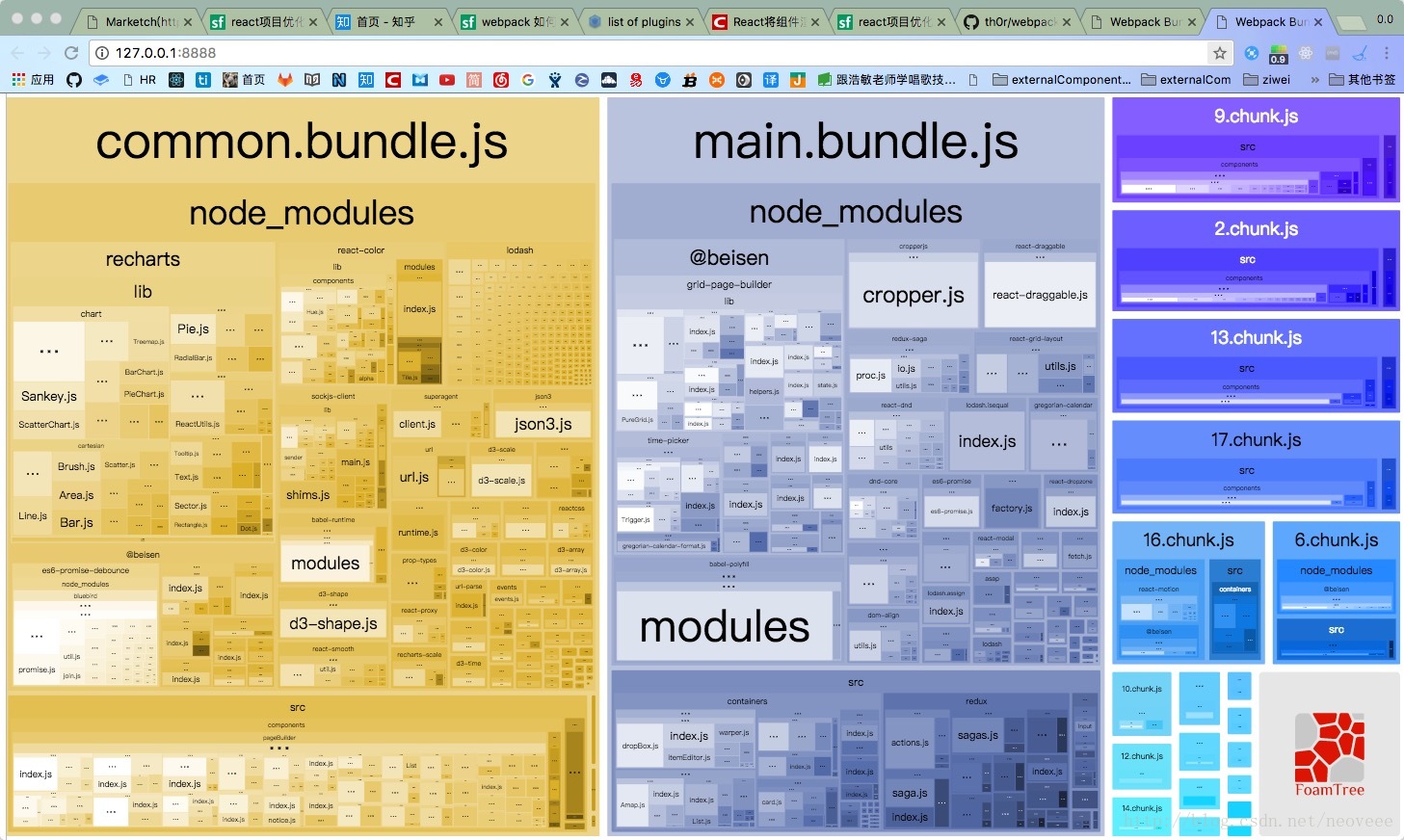Click the 2.chunk.js block title
The image size is (1404, 840).
tap(1256, 229)
